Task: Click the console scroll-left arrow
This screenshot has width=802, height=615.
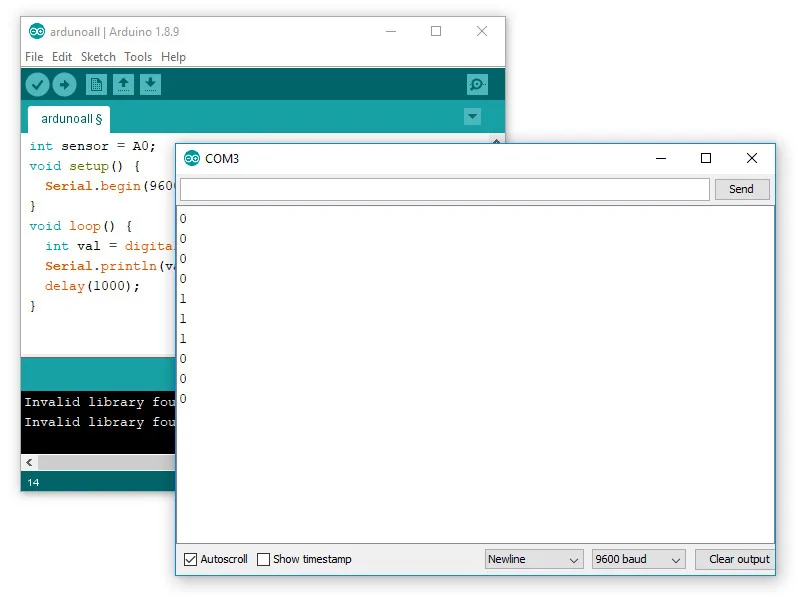Action: [29, 463]
